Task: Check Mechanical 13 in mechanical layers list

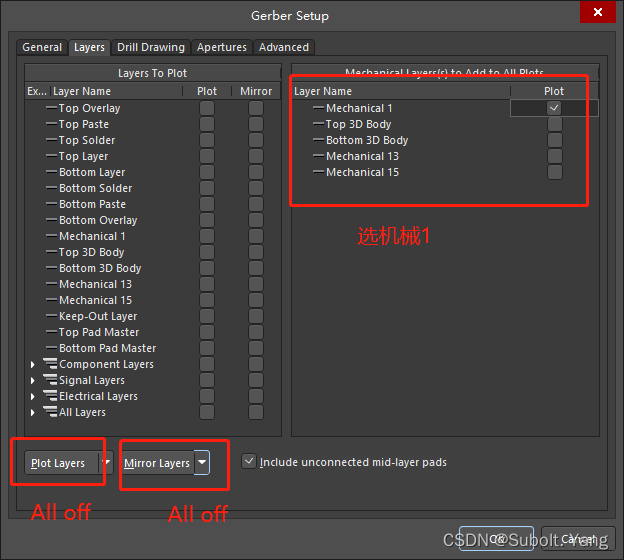Action: point(555,156)
